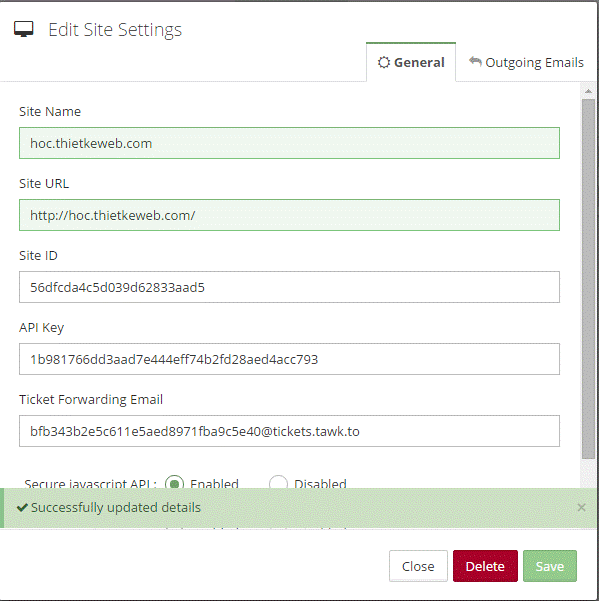Click the Ticket Forwarding Email field
This screenshot has width=599, height=601.
289,431
